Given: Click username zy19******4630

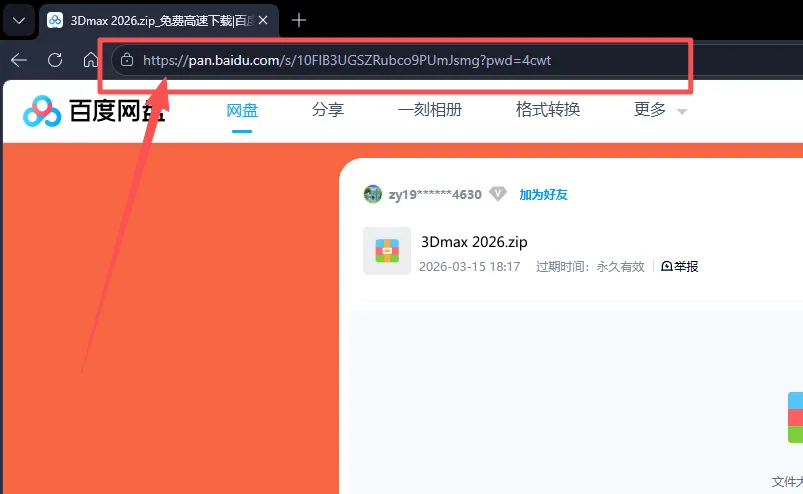Looking at the screenshot, I should pyautogui.click(x=435, y=195).
